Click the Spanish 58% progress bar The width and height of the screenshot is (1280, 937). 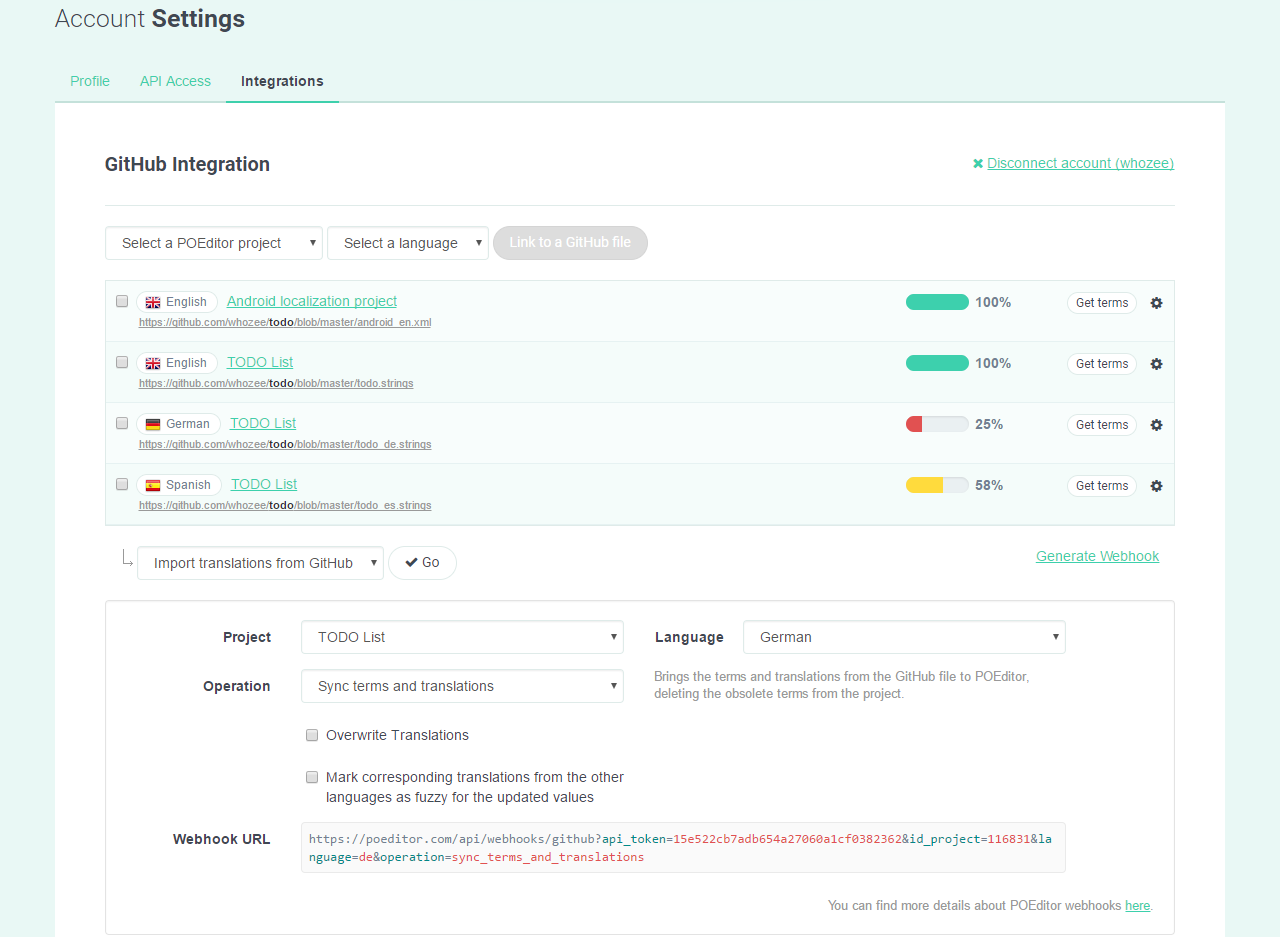tap(937, 485)
